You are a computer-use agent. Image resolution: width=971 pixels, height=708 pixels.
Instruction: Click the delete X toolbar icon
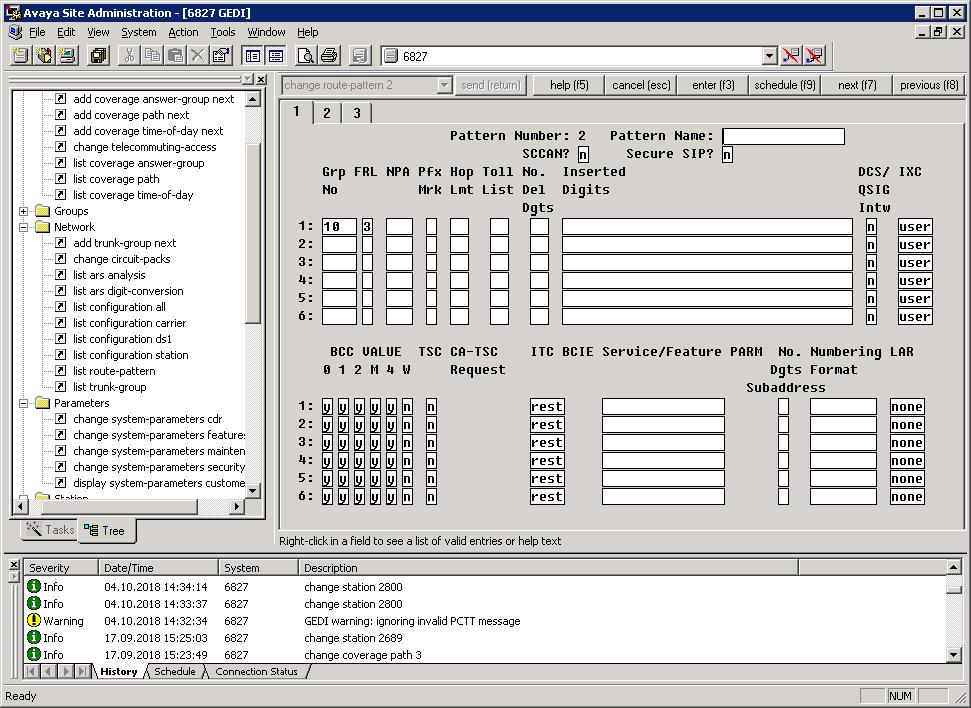click(198, 56)
